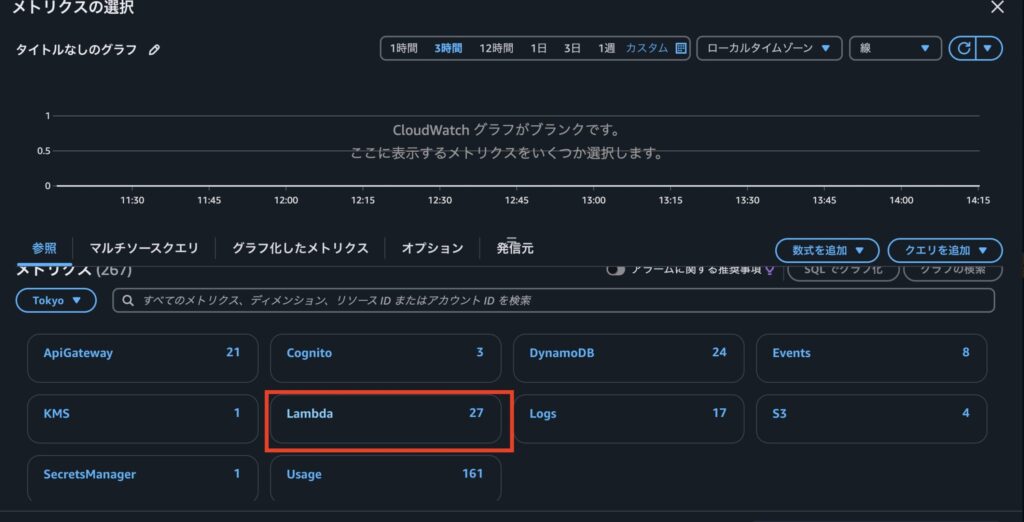Open Lambda metrics namespace
Image resolution: width=1024 pixels, height=522 pixels.
pyautogui.click(x=385, y=419)
